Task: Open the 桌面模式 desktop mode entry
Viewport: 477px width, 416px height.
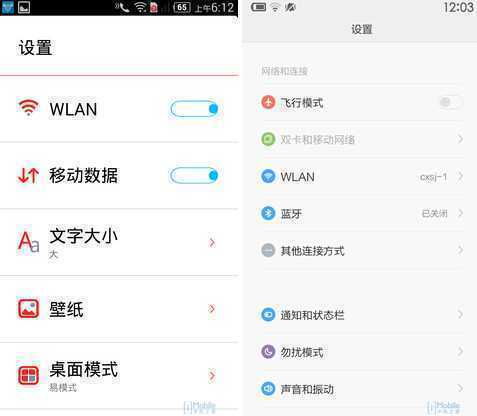Action: tap(119, 376)
